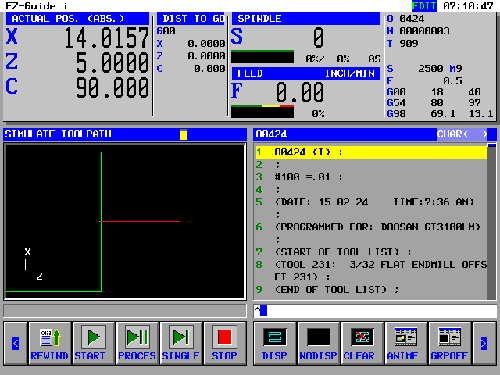
Task: Select line 7 START OF TOOL LIST
Action: click(x=371, y=252)
